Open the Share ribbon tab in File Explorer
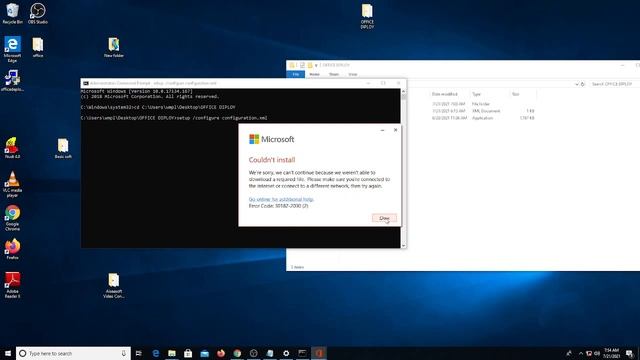This screenshot has width=640, height=360. tap(334, 74)
